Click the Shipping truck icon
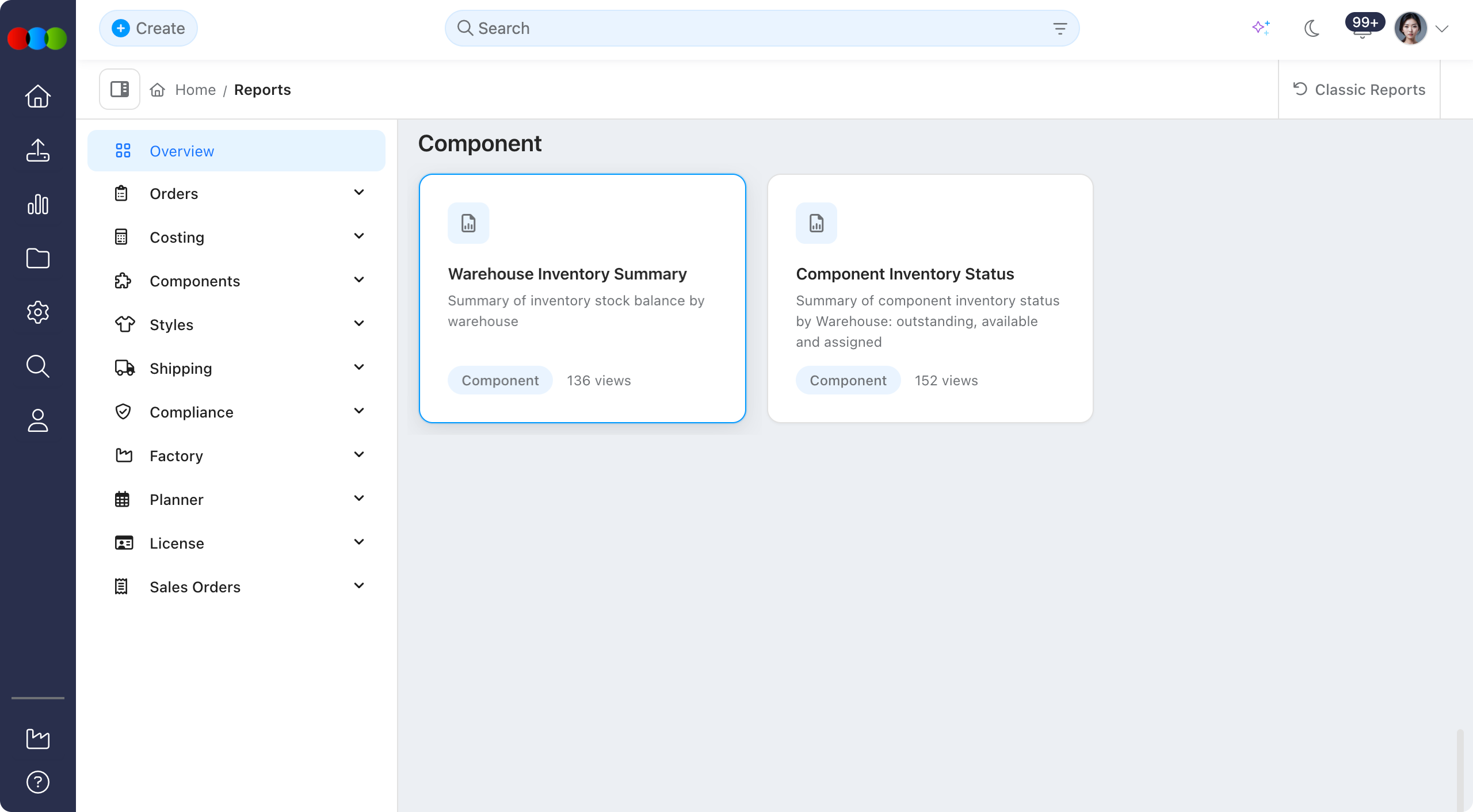This screenshot has width=1473, height=812. 125,368
